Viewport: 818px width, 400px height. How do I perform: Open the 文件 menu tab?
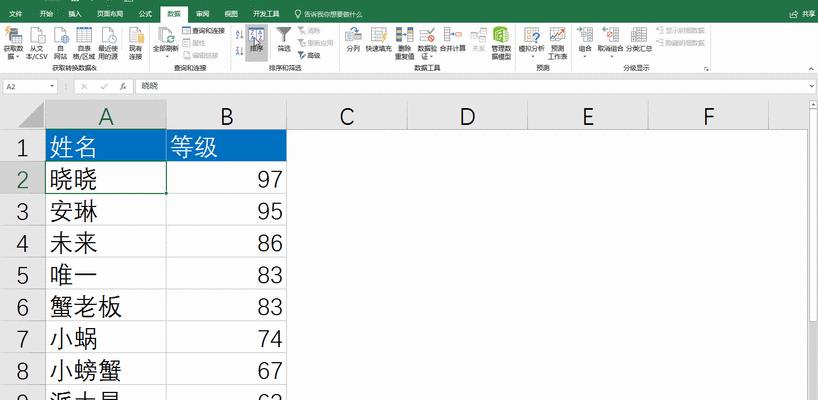coord(16,14)
